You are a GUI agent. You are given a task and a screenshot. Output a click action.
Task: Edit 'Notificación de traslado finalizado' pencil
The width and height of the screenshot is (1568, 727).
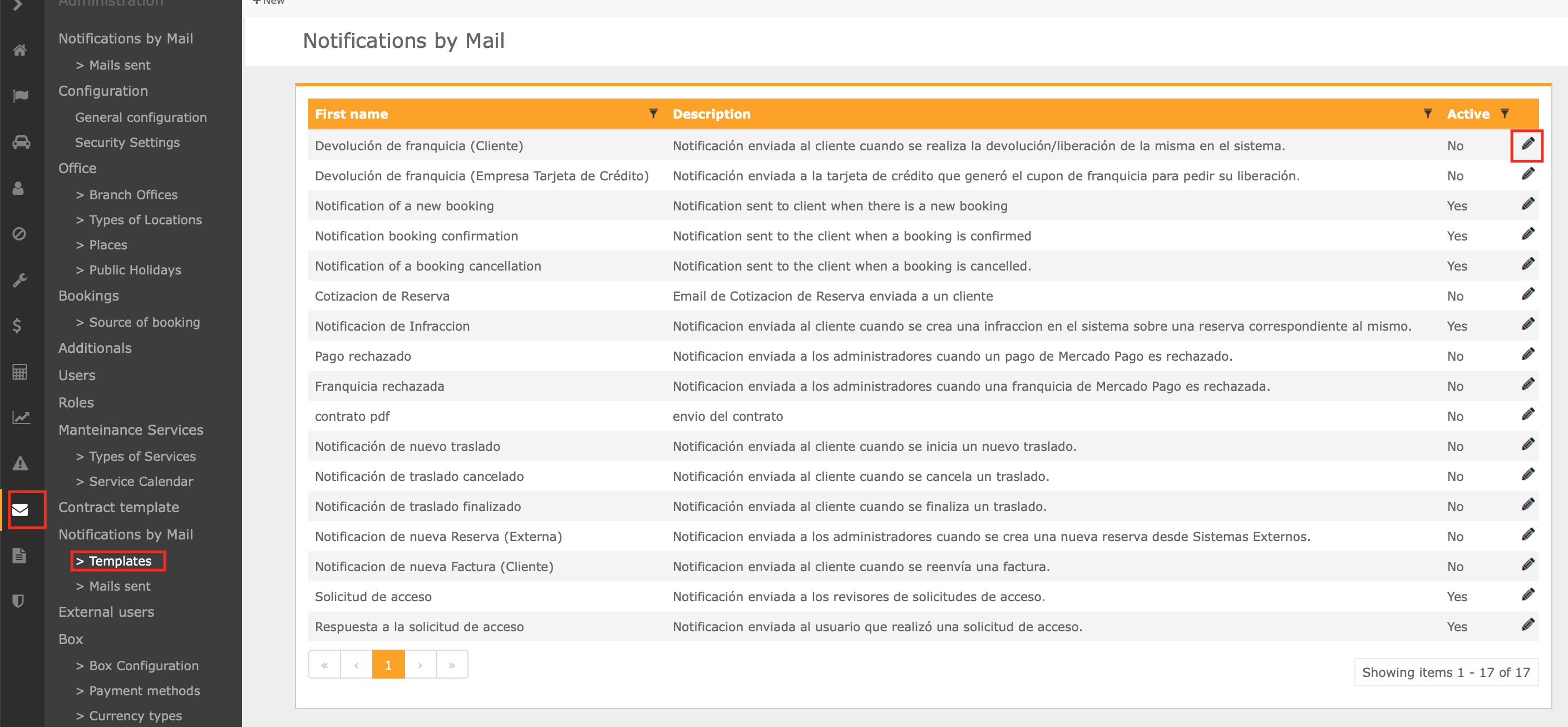coord(1528,505)
